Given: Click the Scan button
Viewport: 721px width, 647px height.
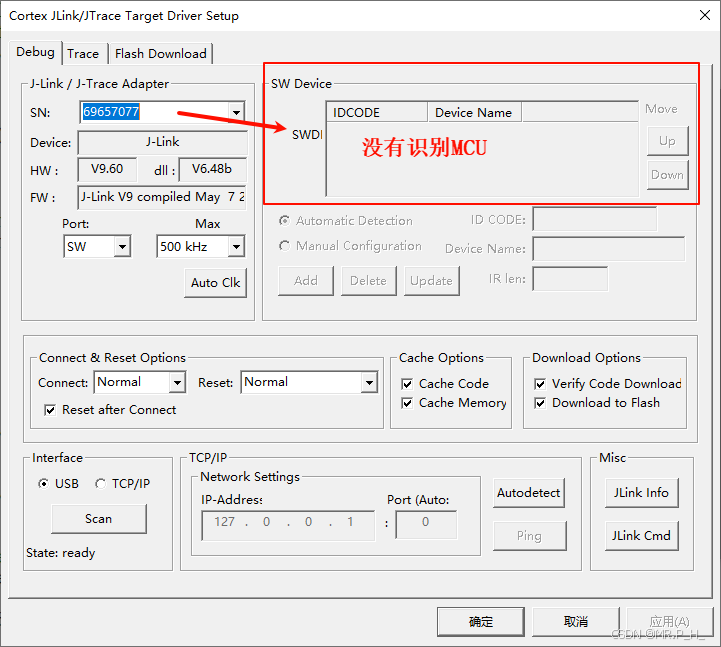Looking at the screenshot, I should (99, 519).
